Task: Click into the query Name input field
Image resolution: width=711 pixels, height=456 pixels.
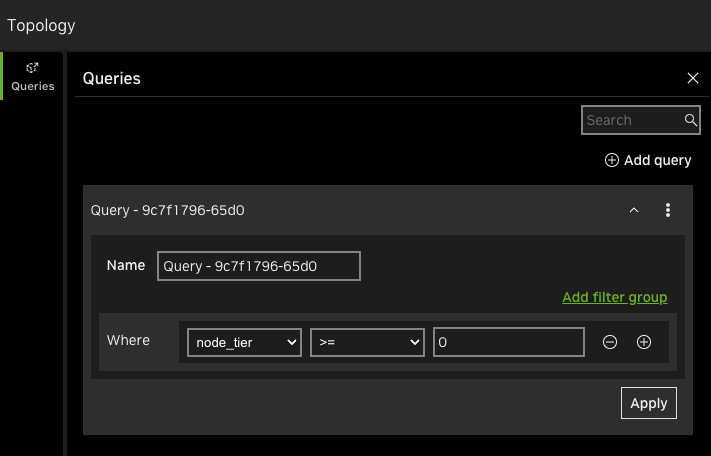Action: (x=258, y=266)
